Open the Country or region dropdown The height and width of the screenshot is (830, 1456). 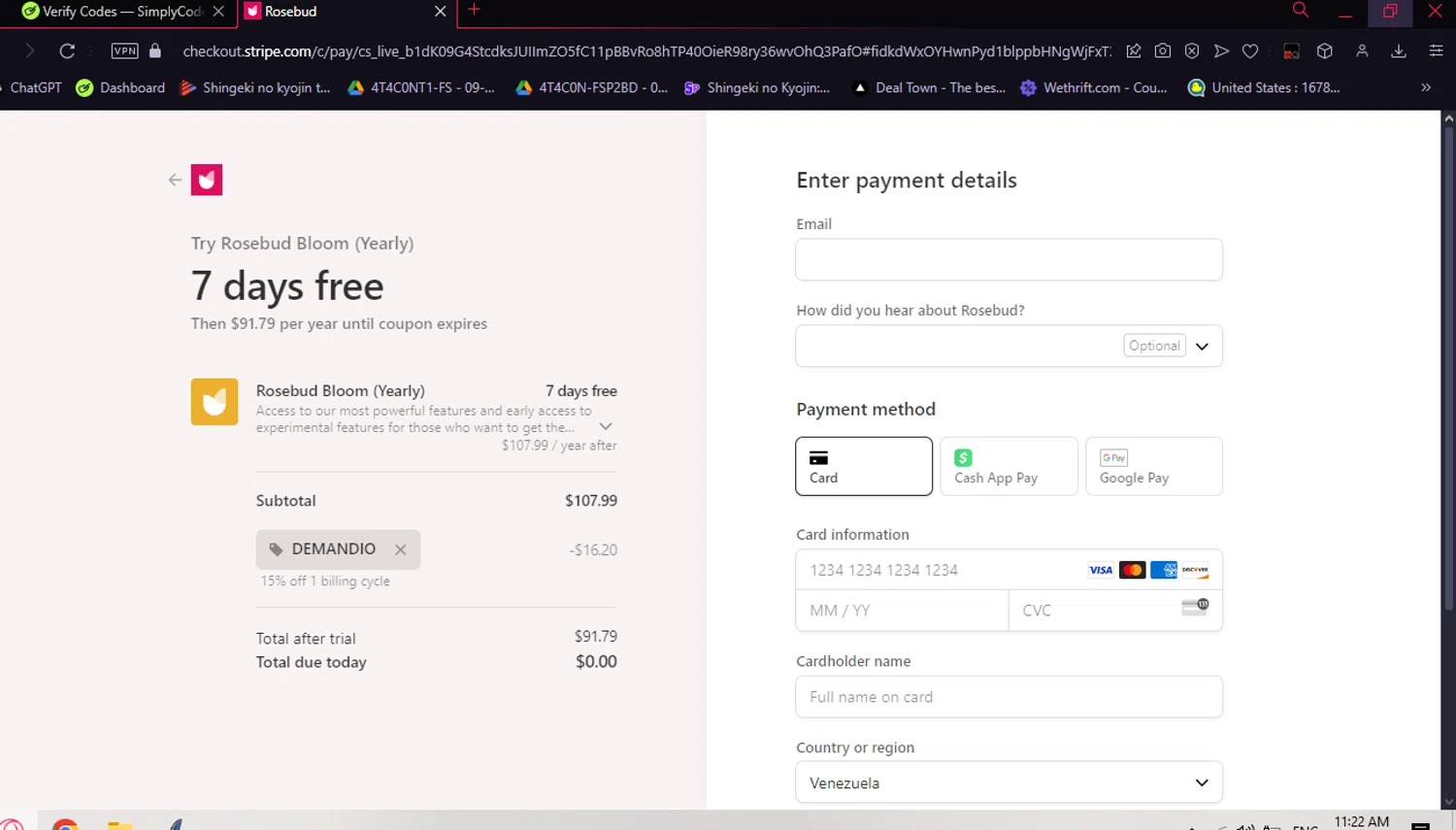point(1009,782)
